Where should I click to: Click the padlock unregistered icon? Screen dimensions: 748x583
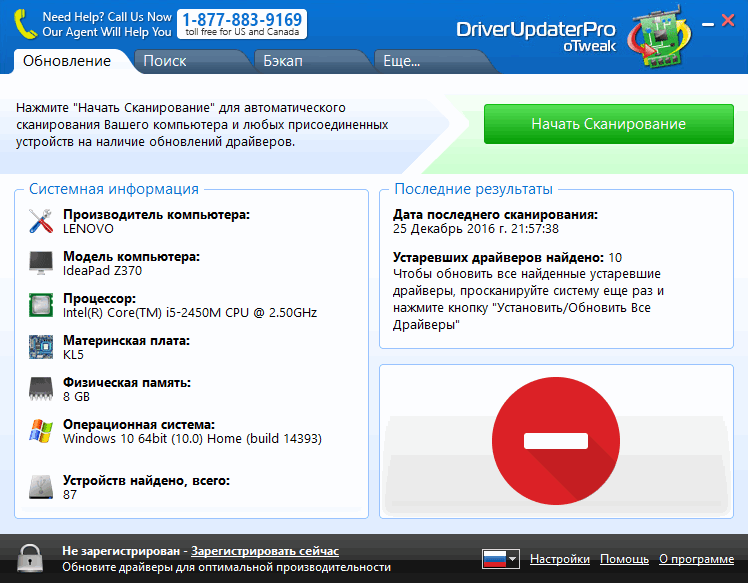(x=30, y=558)
